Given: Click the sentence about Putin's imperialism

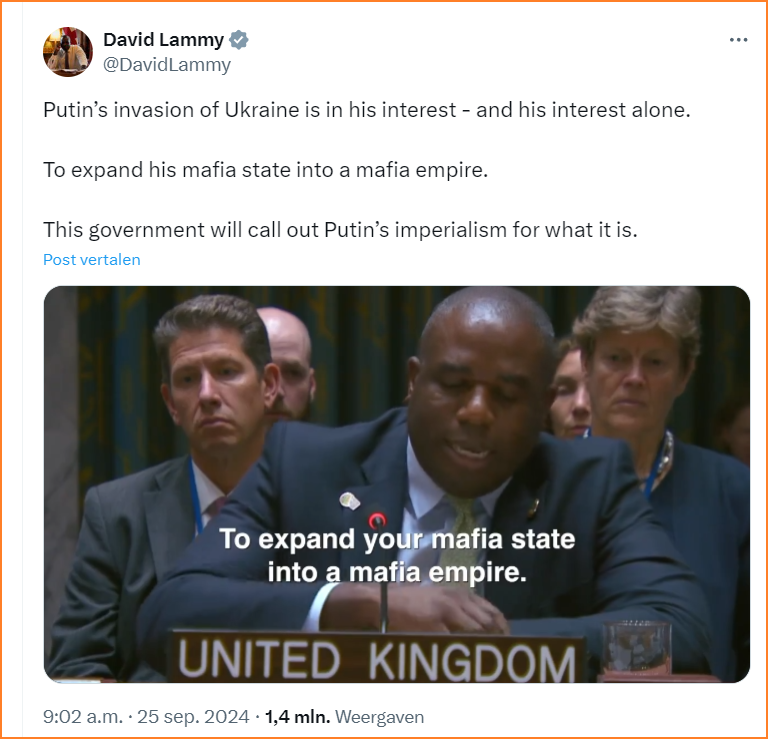Looking at the screenshot, I should tap(340, 230).
